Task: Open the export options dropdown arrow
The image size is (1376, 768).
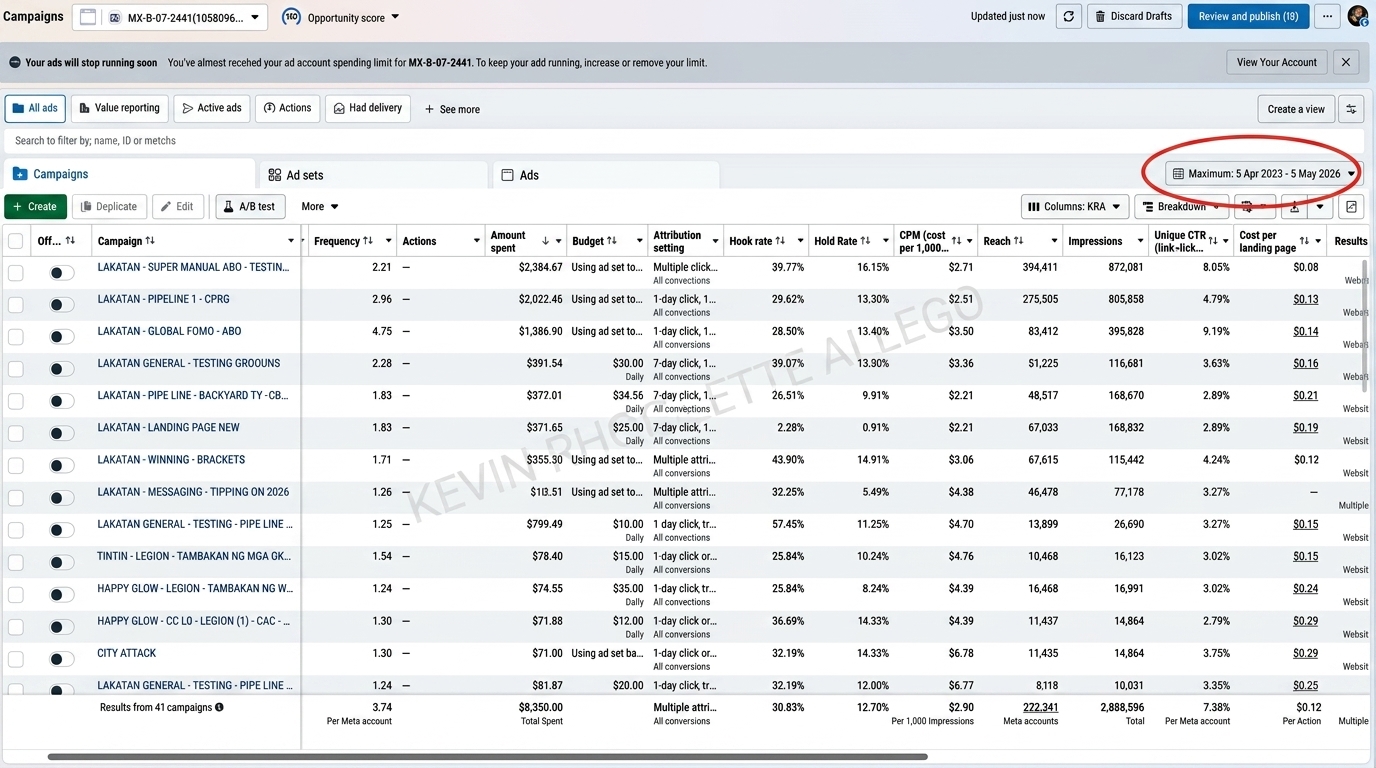Action: (1320, 207)
